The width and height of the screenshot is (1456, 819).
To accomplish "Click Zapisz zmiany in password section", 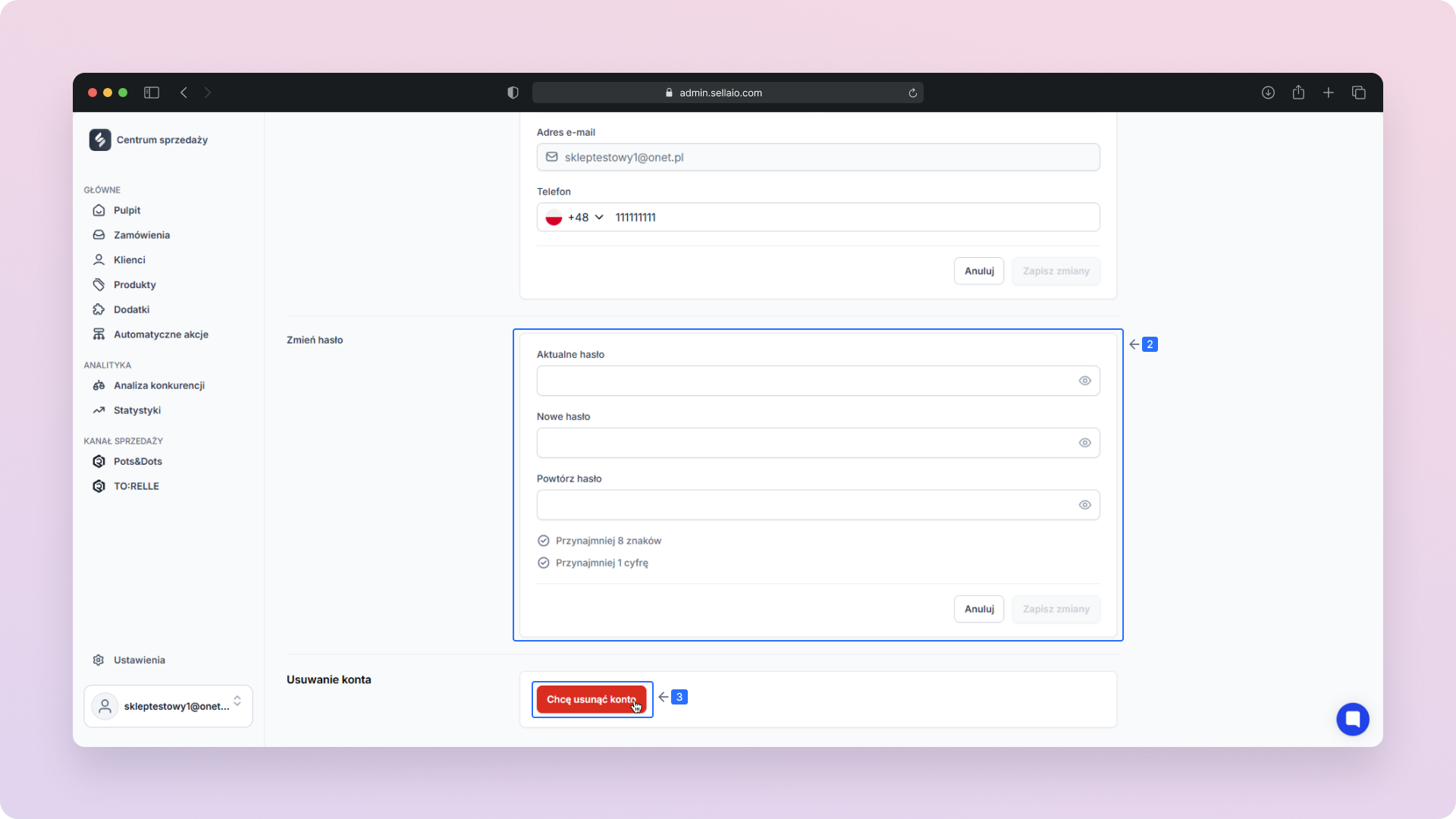I will 1056,609.
